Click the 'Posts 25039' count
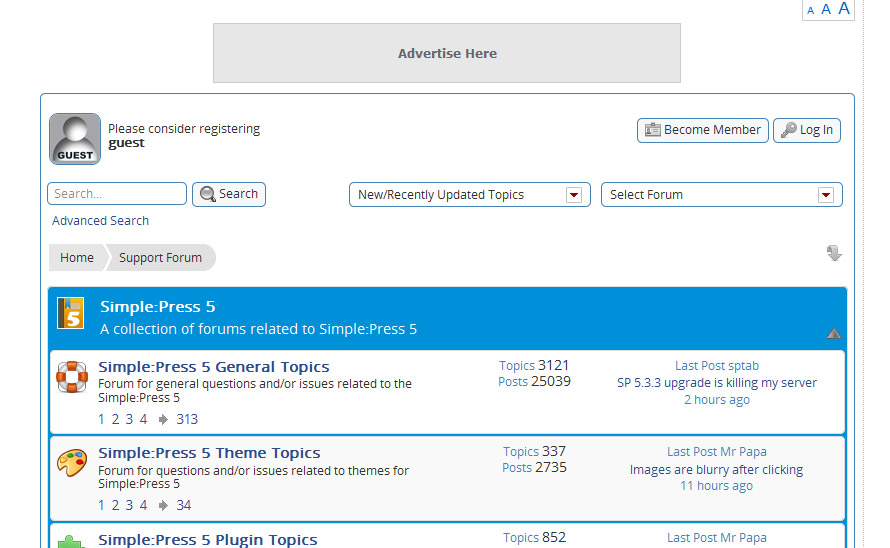890x548 pixels. [534, 382]
